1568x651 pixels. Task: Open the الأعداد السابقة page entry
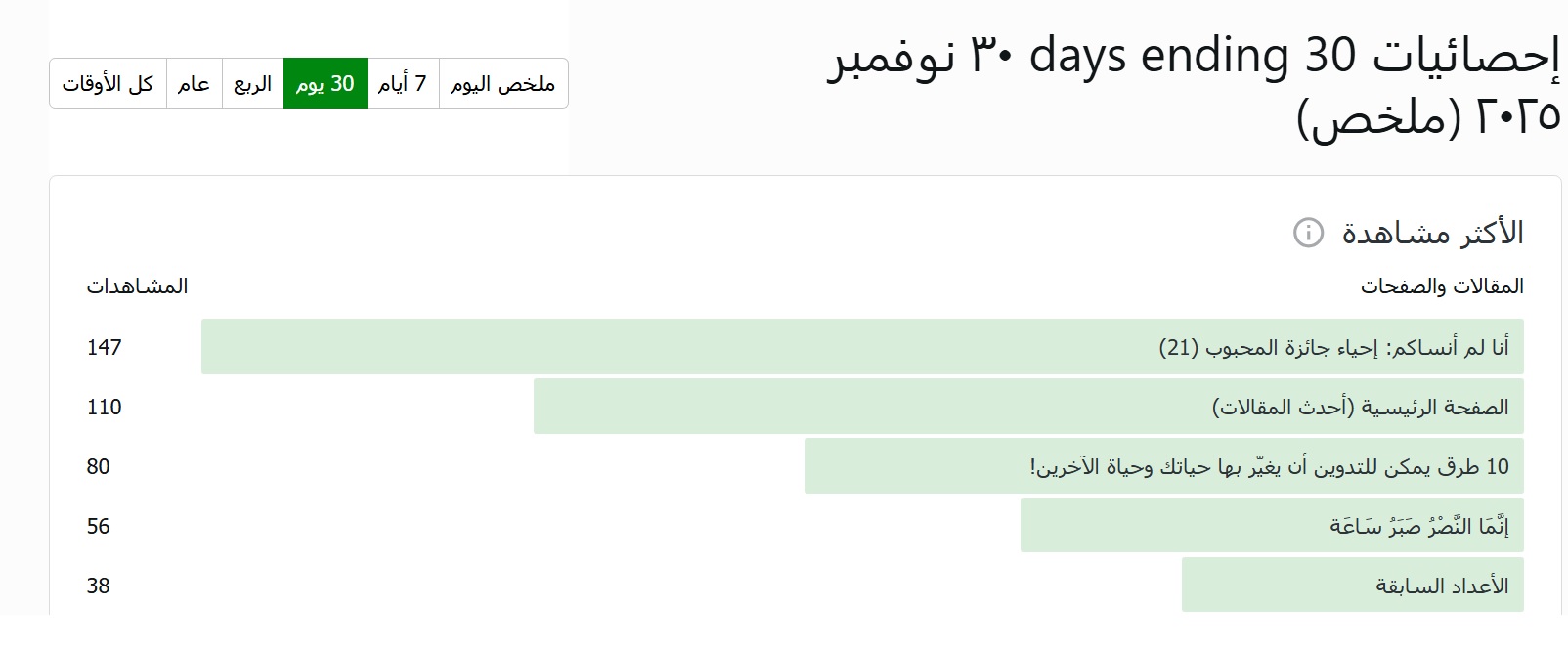(1442, 586)
